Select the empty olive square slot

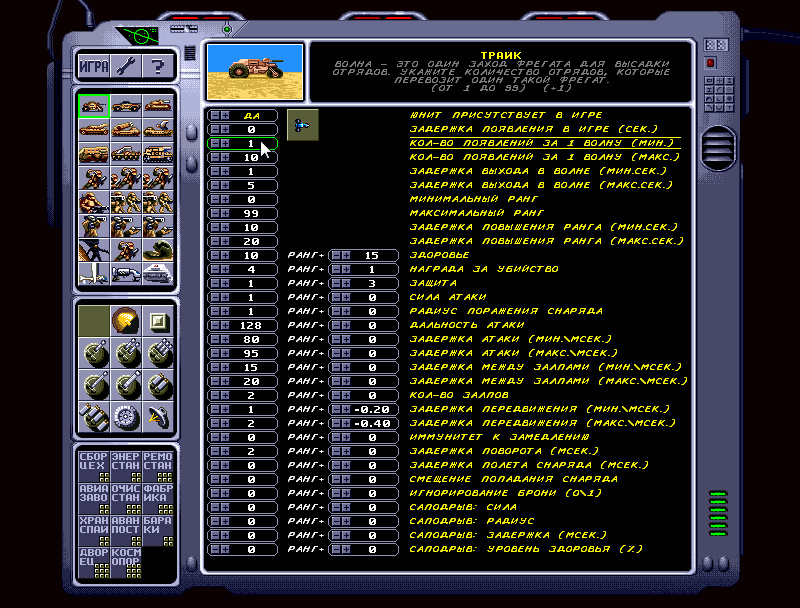[94, 321]
